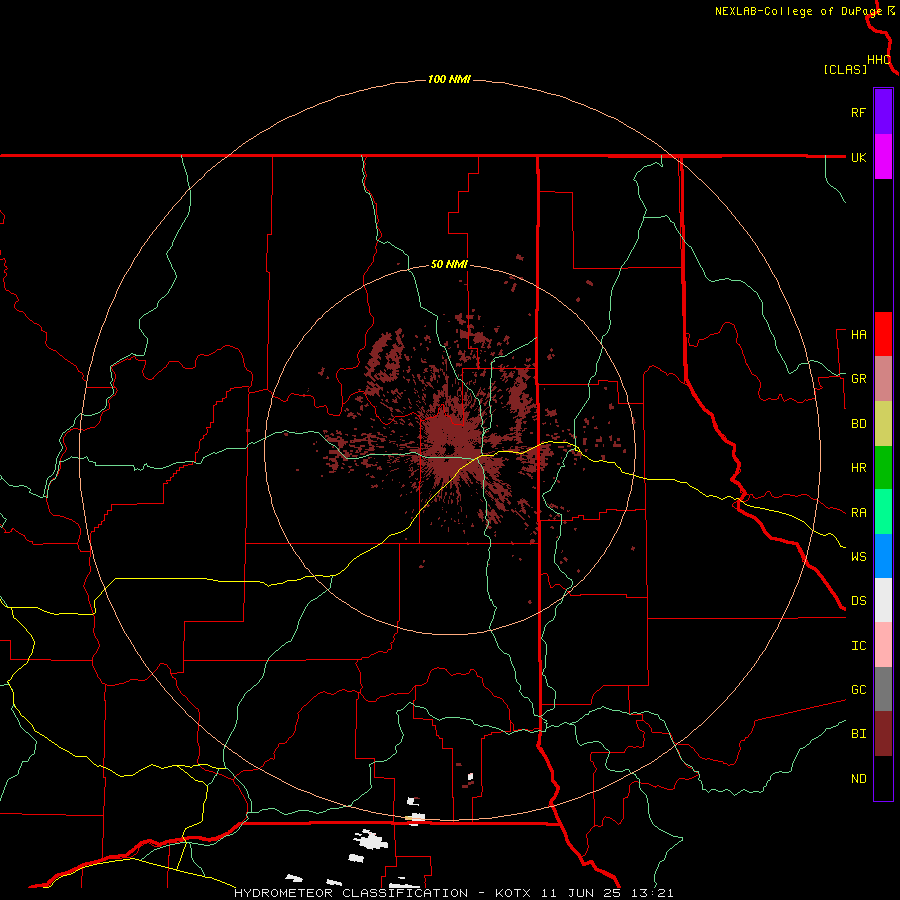Click the GC legend label
The height and width of the screenshot is (900, 900).
[858, 690]
